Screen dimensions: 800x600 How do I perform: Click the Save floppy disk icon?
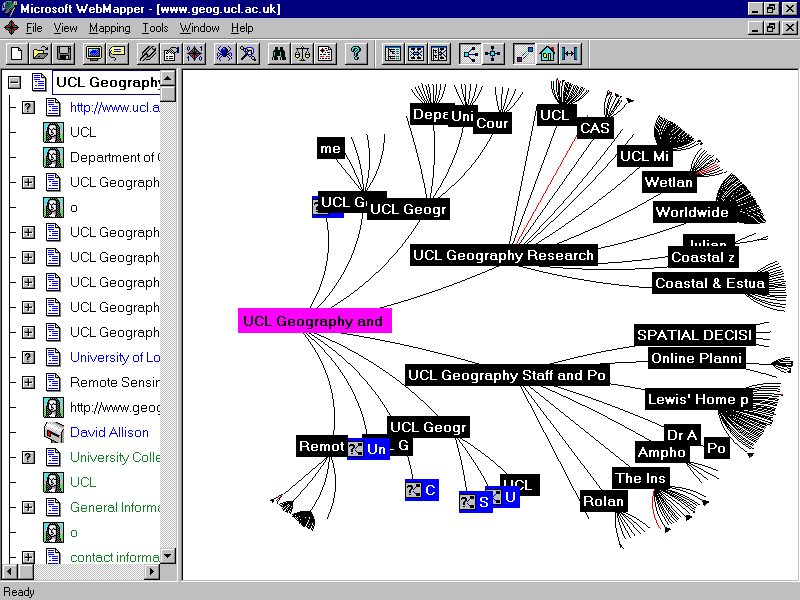tap(64, 54)
